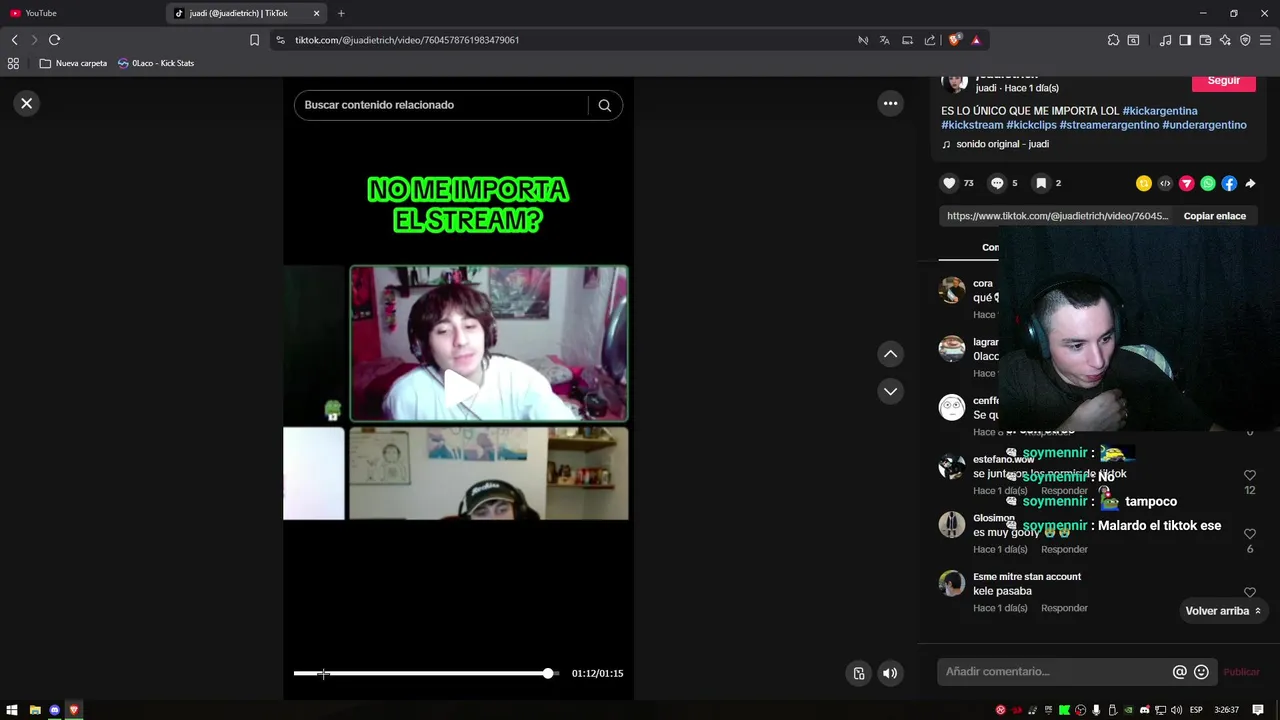Bookmark this page in address bar
The height and width of the screenshot is (720, 1280).
pos(254,40)
